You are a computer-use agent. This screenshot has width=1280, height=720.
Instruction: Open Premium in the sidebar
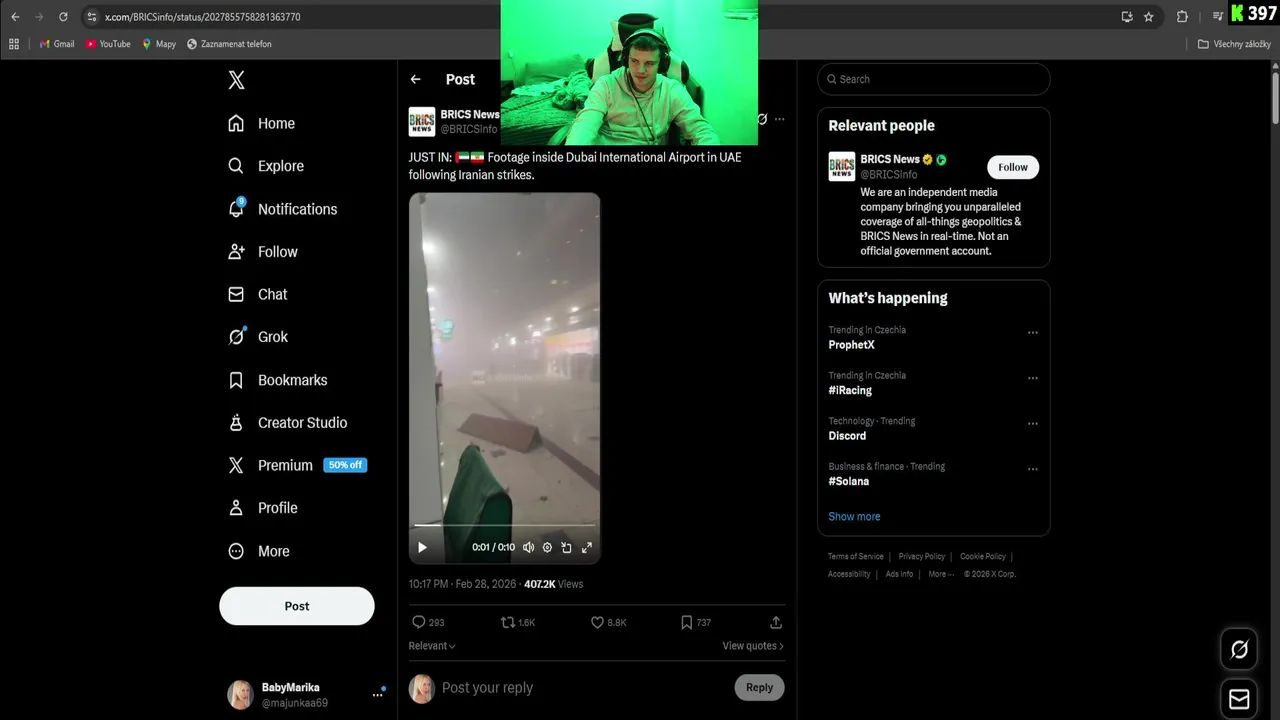[x=296, y=465]
